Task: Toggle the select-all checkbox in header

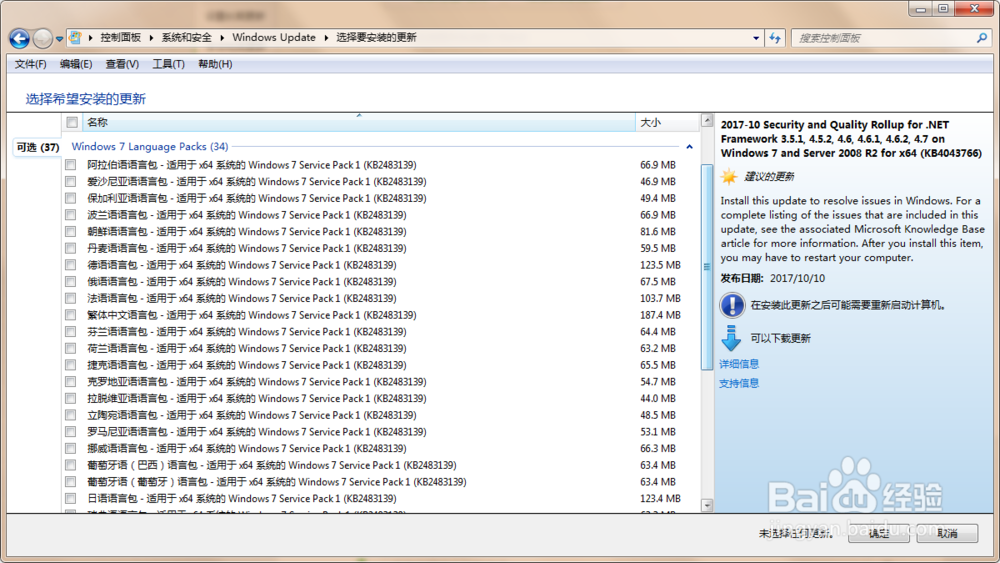Action: point(72,122)
